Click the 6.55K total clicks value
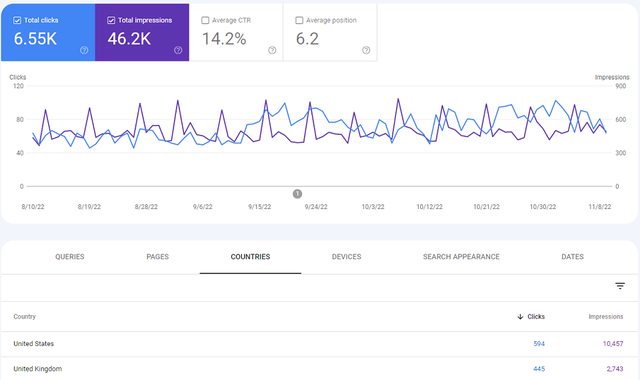The height and width of the screenshot is (380, 640). point(35,39)
